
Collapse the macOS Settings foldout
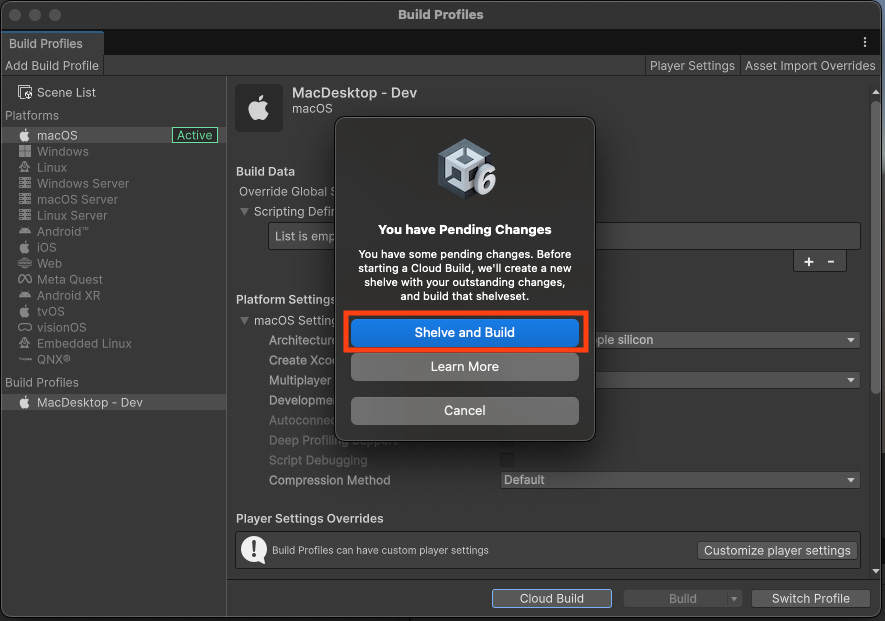click(244, 321)
